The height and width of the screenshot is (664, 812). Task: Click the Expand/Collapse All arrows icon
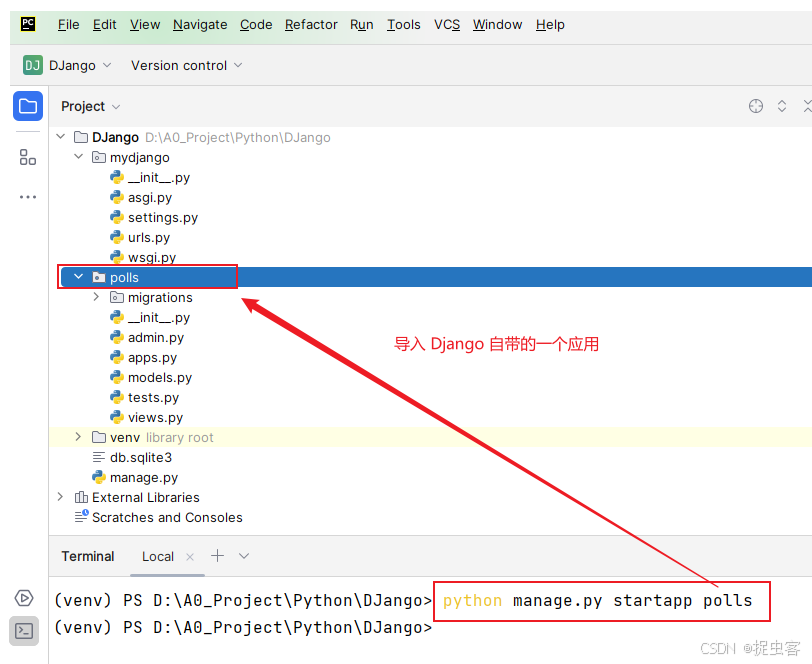pos(782,106)
